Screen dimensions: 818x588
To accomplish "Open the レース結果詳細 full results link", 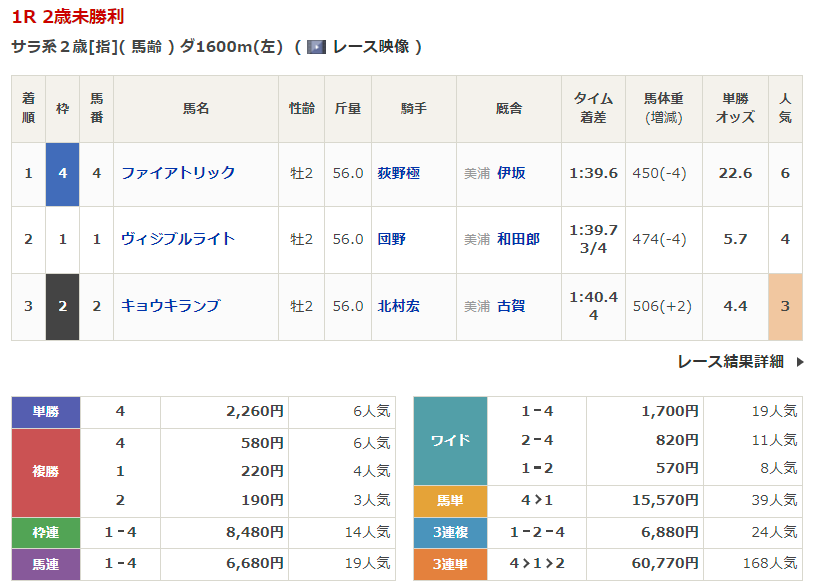I will [730, 362].
